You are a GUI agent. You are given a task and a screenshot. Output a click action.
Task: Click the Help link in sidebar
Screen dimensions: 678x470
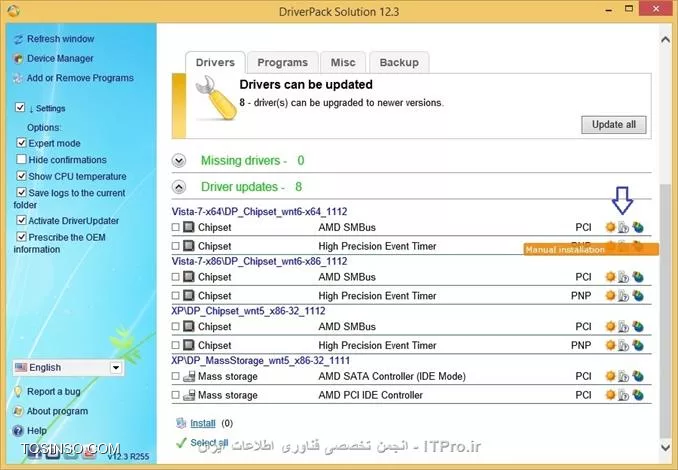[37, 431]
